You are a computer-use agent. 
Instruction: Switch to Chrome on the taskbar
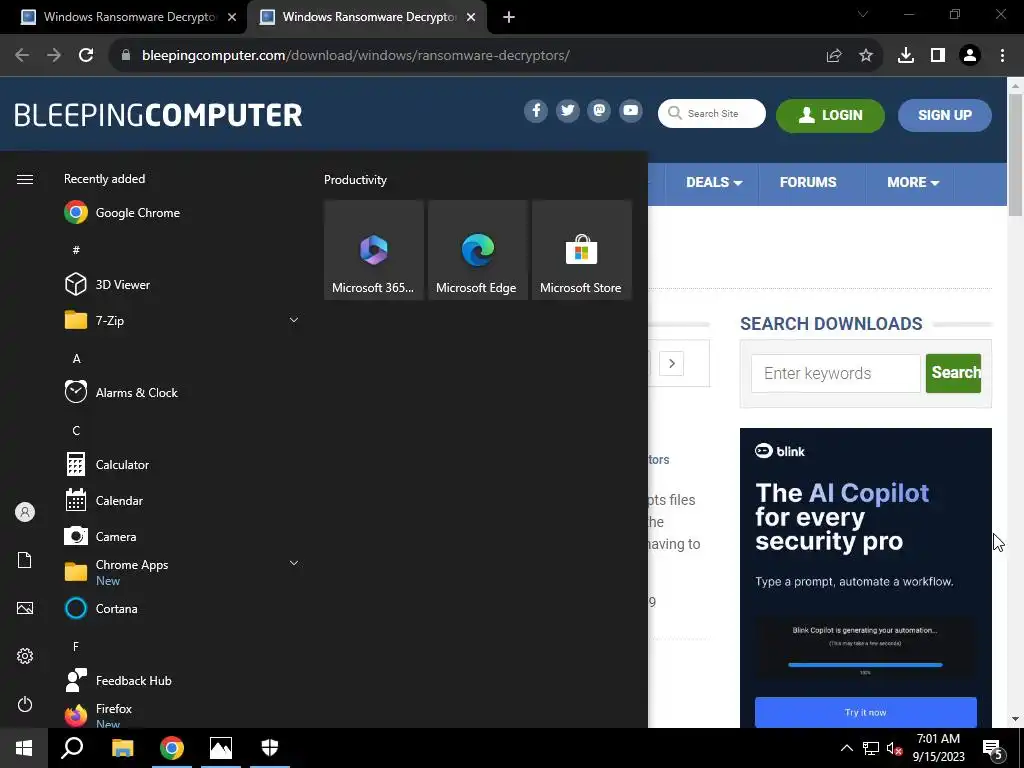tap(172, 748)
